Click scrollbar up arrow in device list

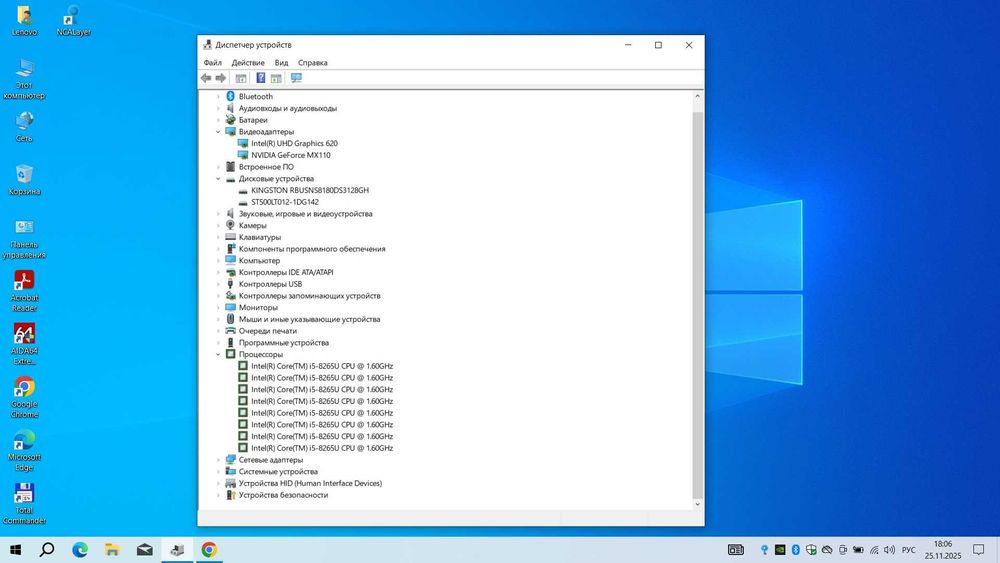tap(697, 96)
